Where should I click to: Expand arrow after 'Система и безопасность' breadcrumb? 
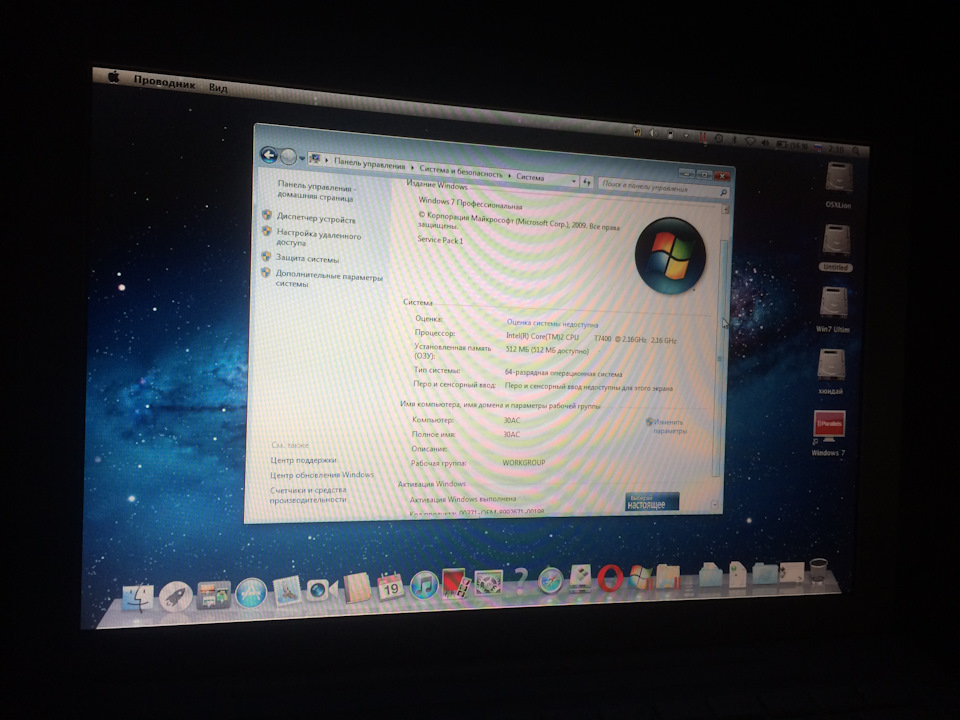(509, 176)
